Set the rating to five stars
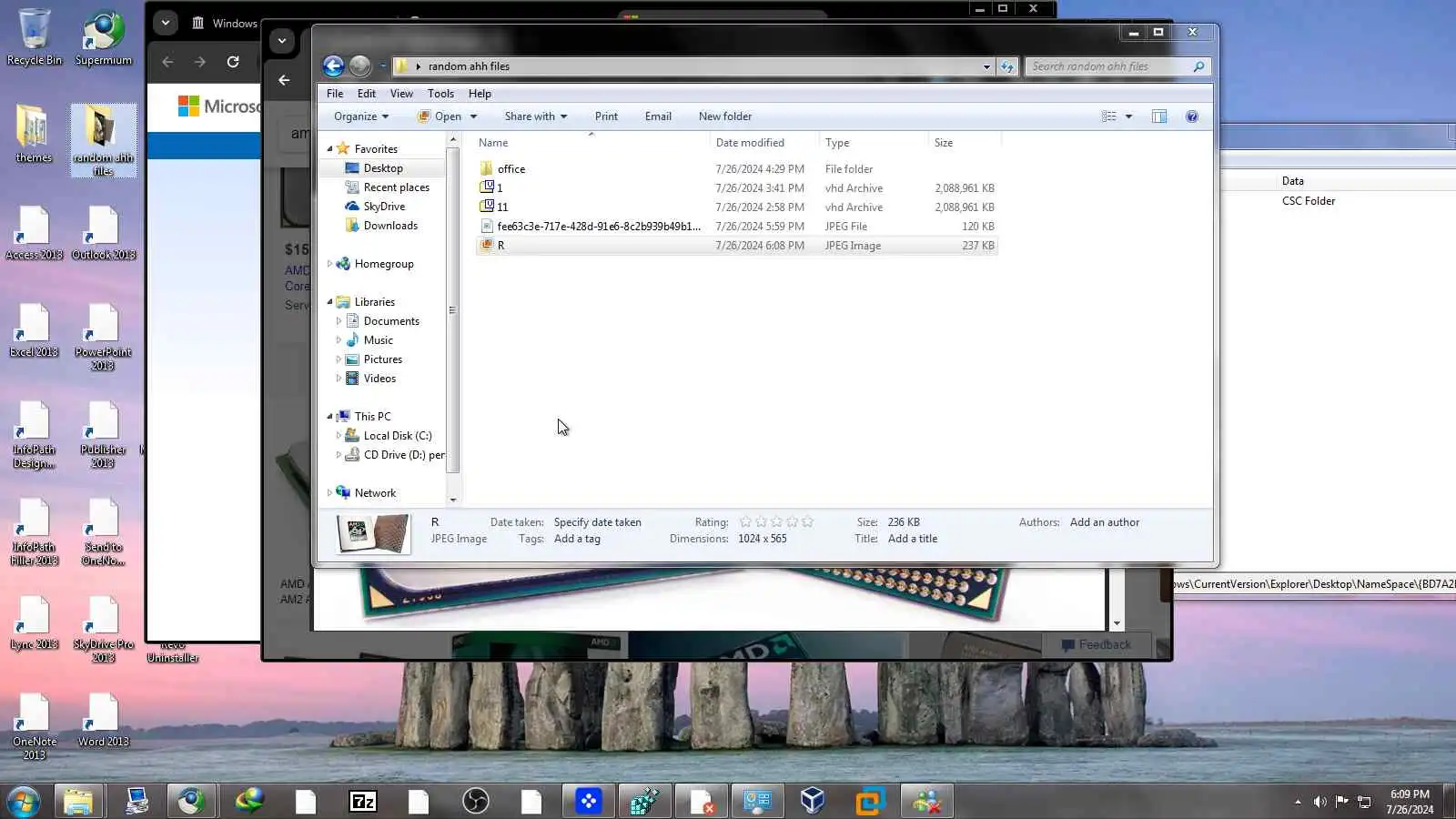1456x819 pixels. point(808,522)
